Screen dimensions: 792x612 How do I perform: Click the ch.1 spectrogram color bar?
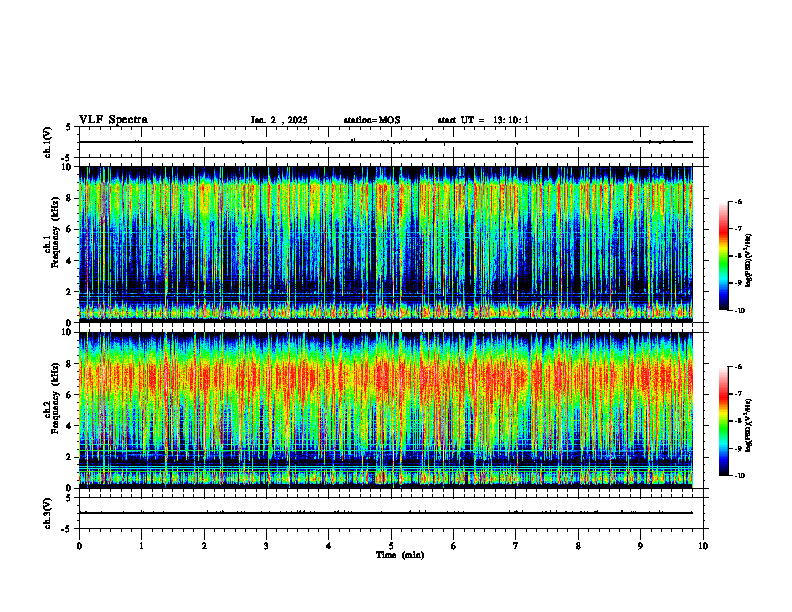click(723, 256)
